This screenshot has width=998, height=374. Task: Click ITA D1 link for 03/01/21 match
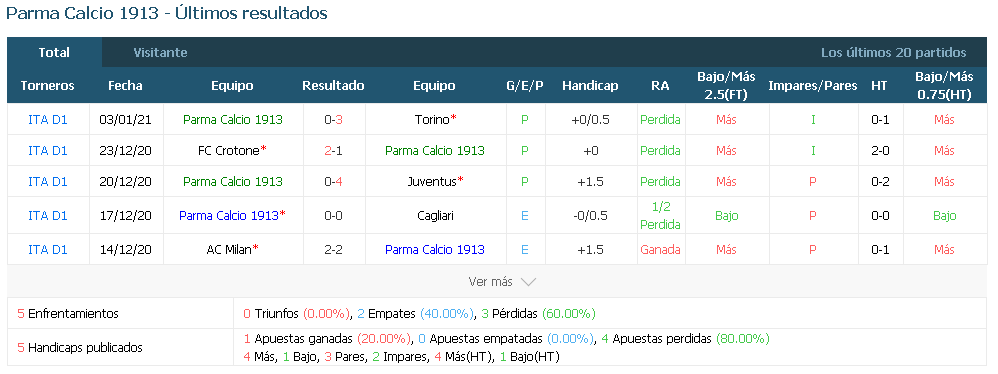(x=48, y=120)
